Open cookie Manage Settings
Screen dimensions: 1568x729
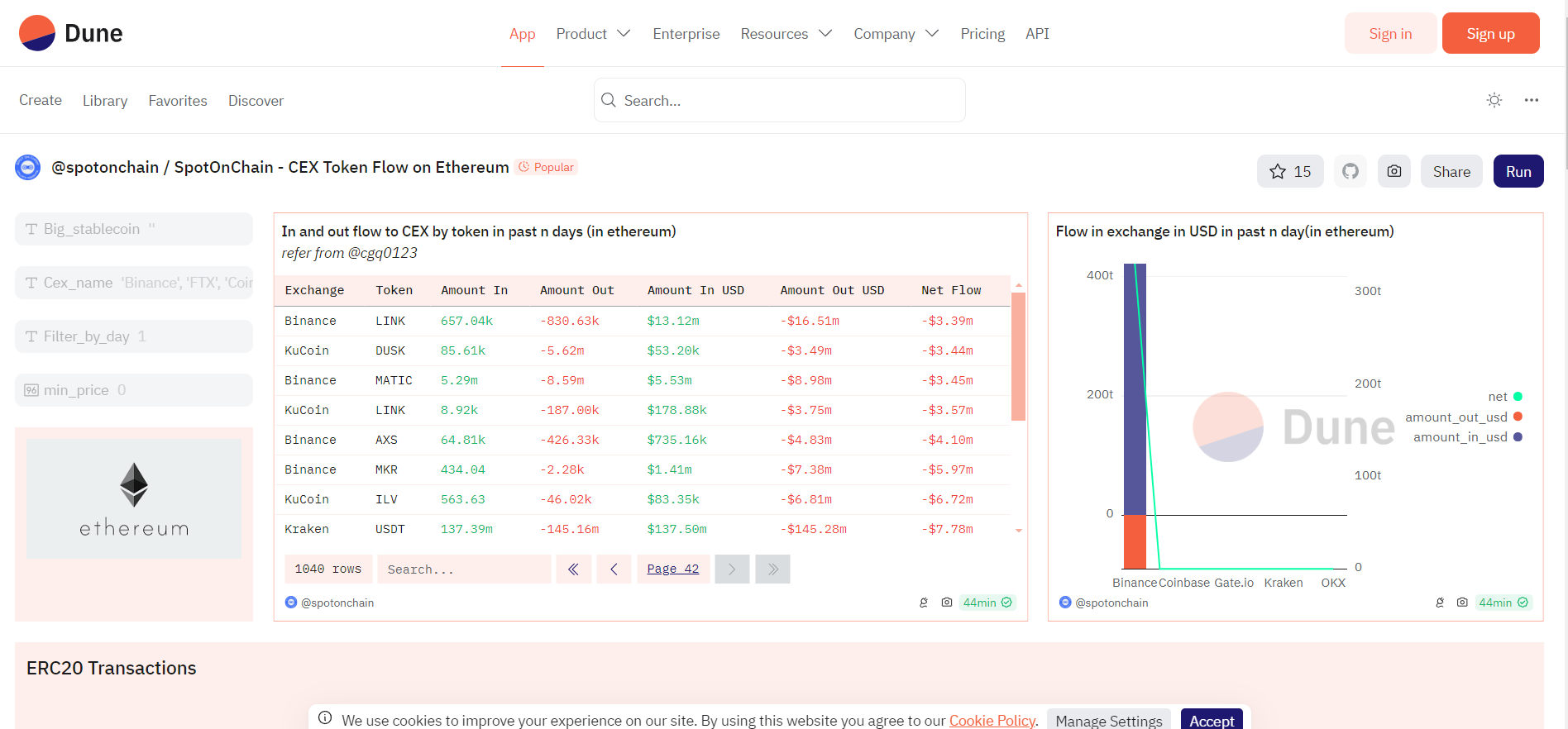[x=1109, y=721]
